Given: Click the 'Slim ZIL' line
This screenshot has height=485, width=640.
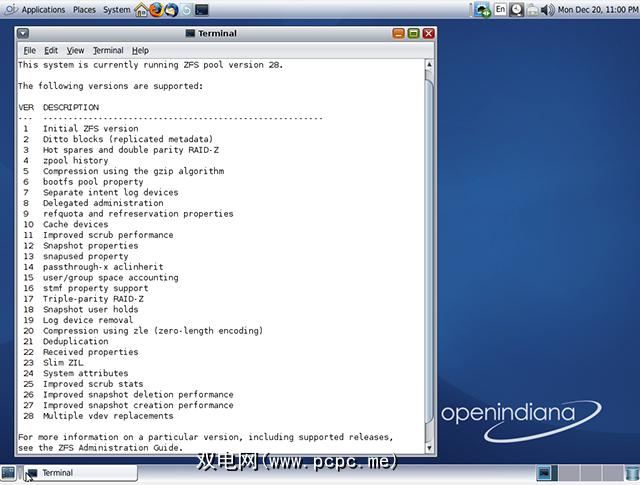Looking at the screenshot, I should tap(63, 363).
